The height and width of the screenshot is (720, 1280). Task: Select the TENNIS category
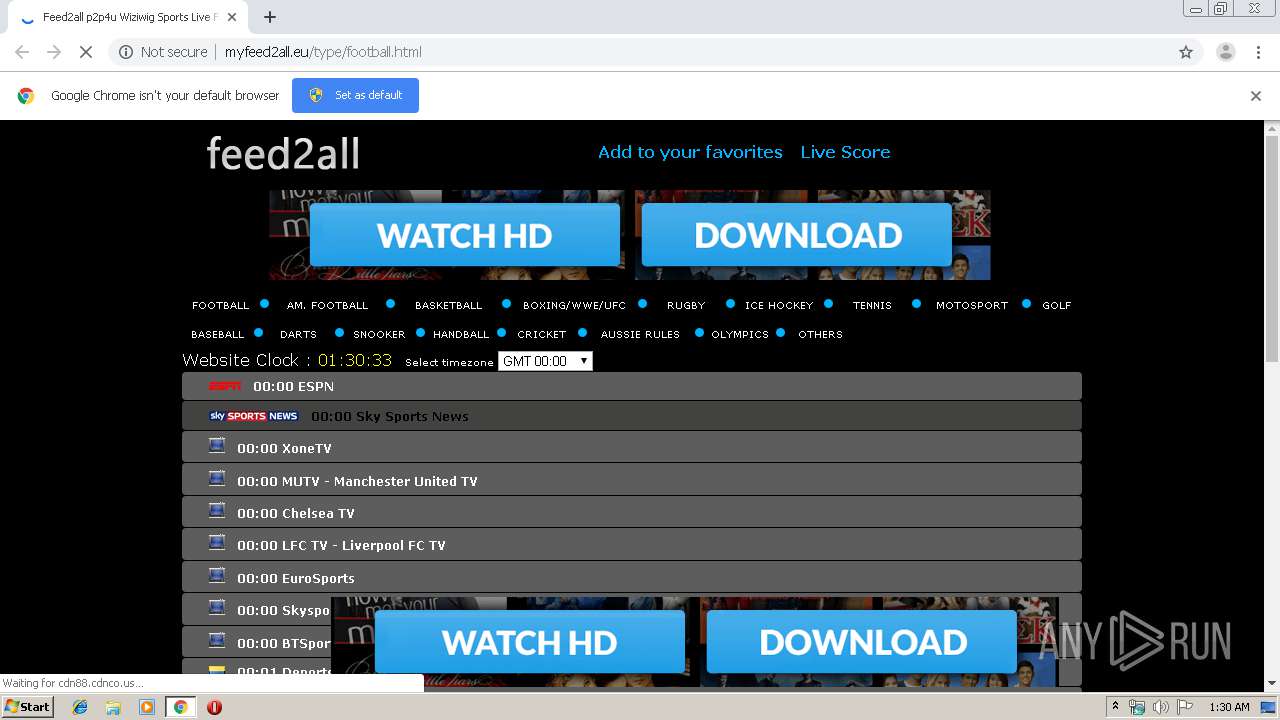tap(872, 305)
